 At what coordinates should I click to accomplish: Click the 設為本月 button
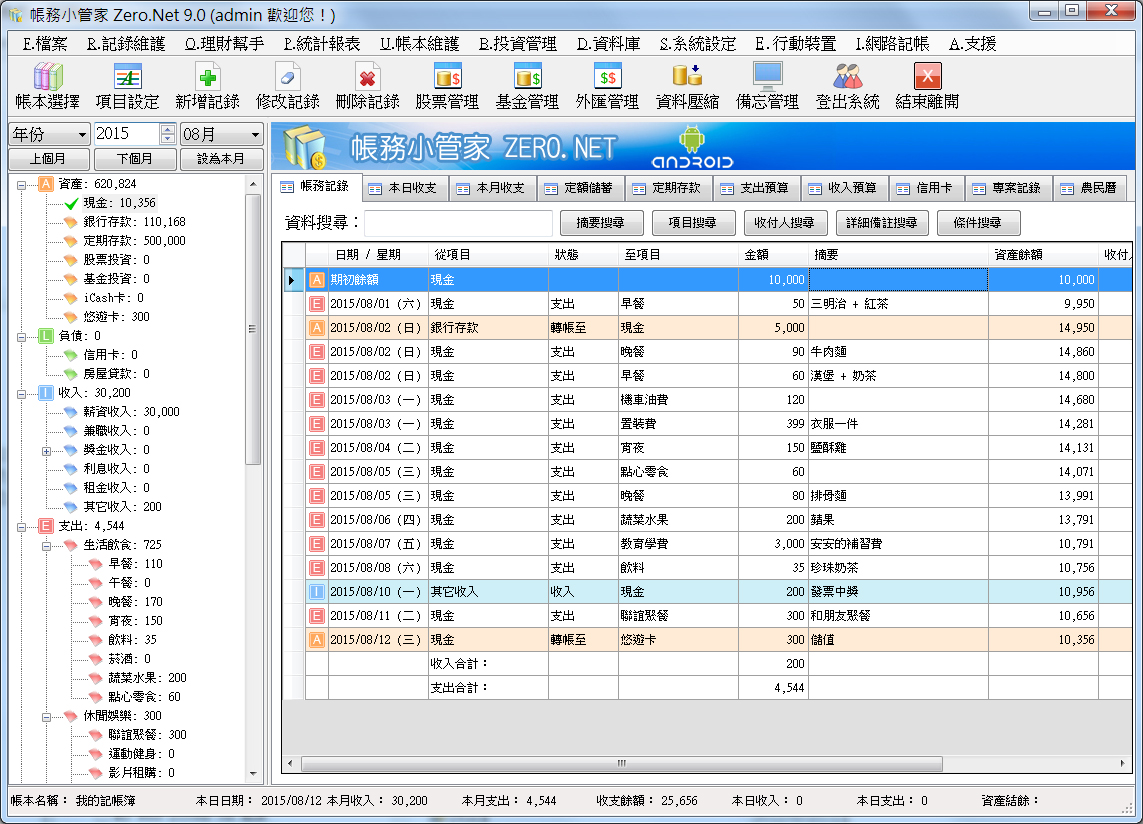click(x=221, y=158)
